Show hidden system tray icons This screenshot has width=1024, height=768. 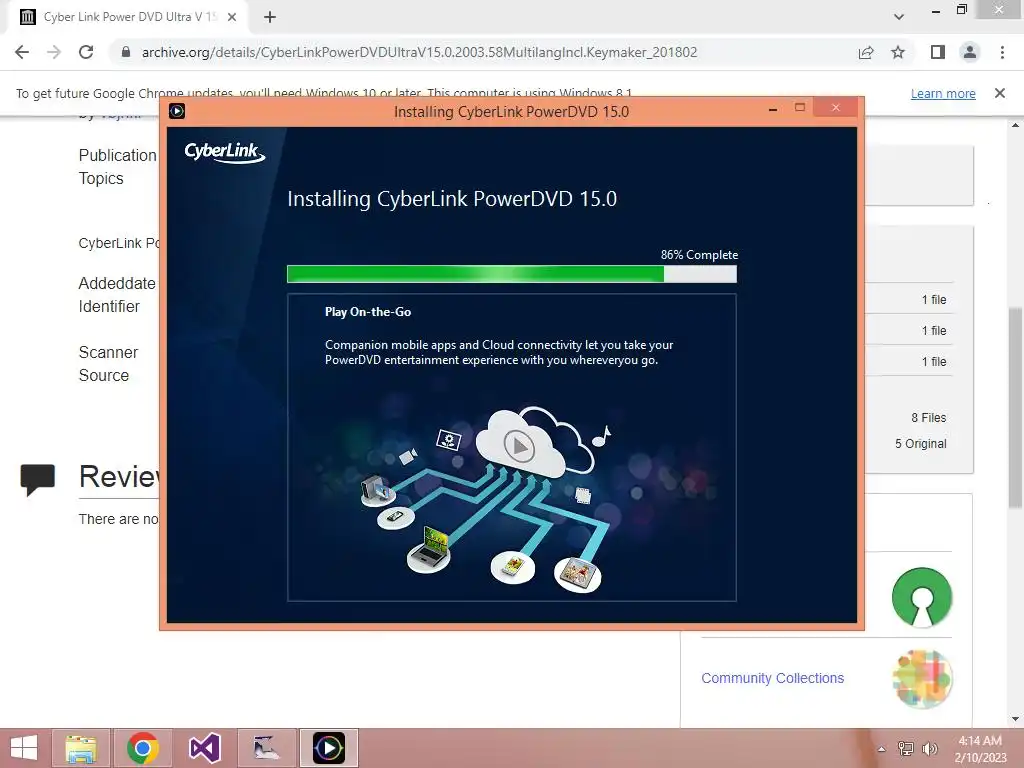882,749
